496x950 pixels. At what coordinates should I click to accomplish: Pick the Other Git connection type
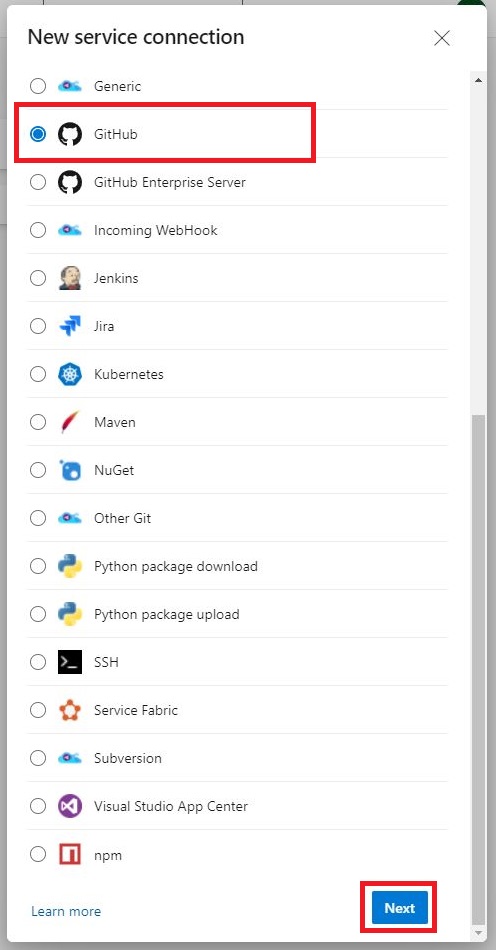[x=38, y=518]
